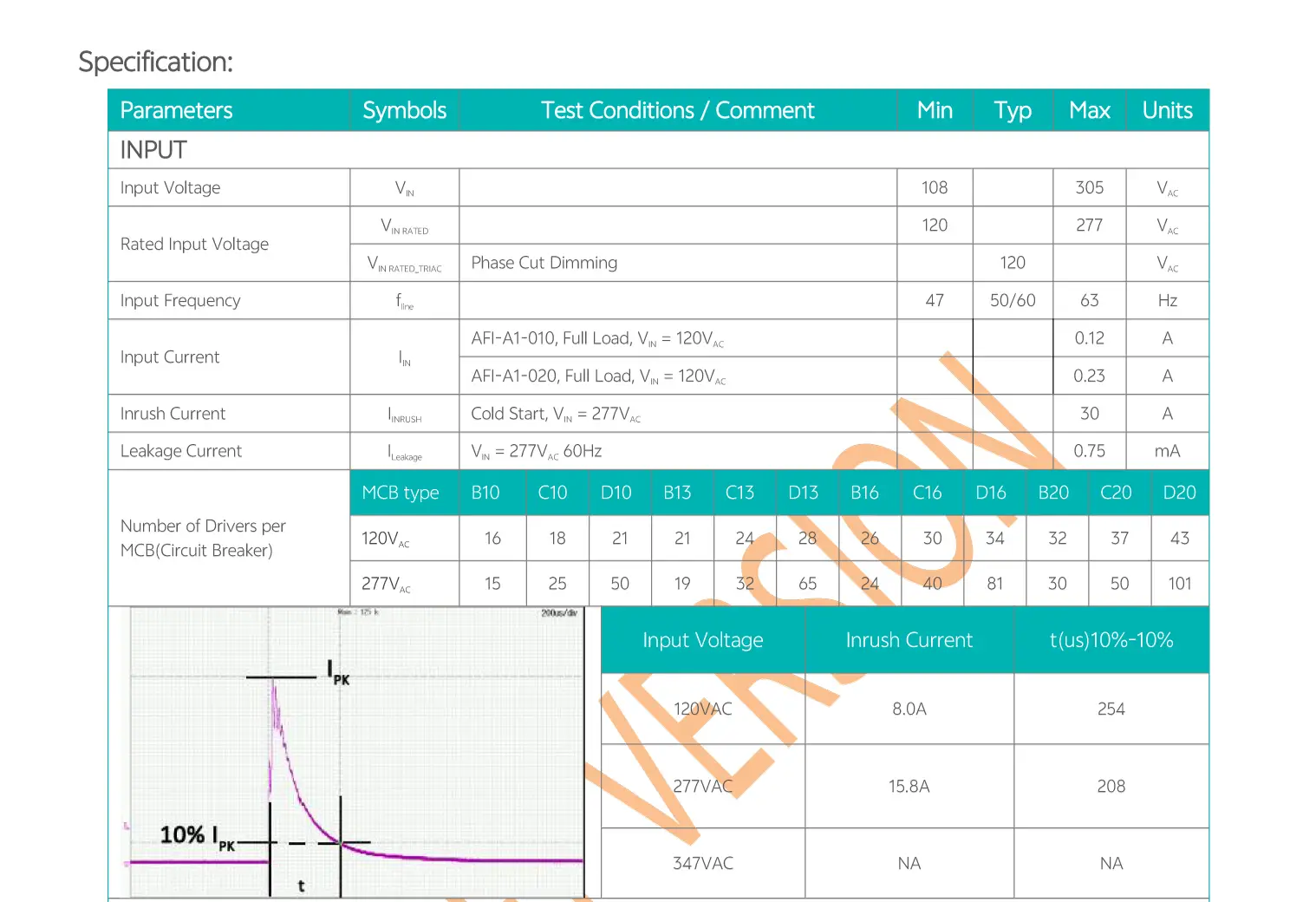
Task: Select the MCB type header cell
Action: 401,493
